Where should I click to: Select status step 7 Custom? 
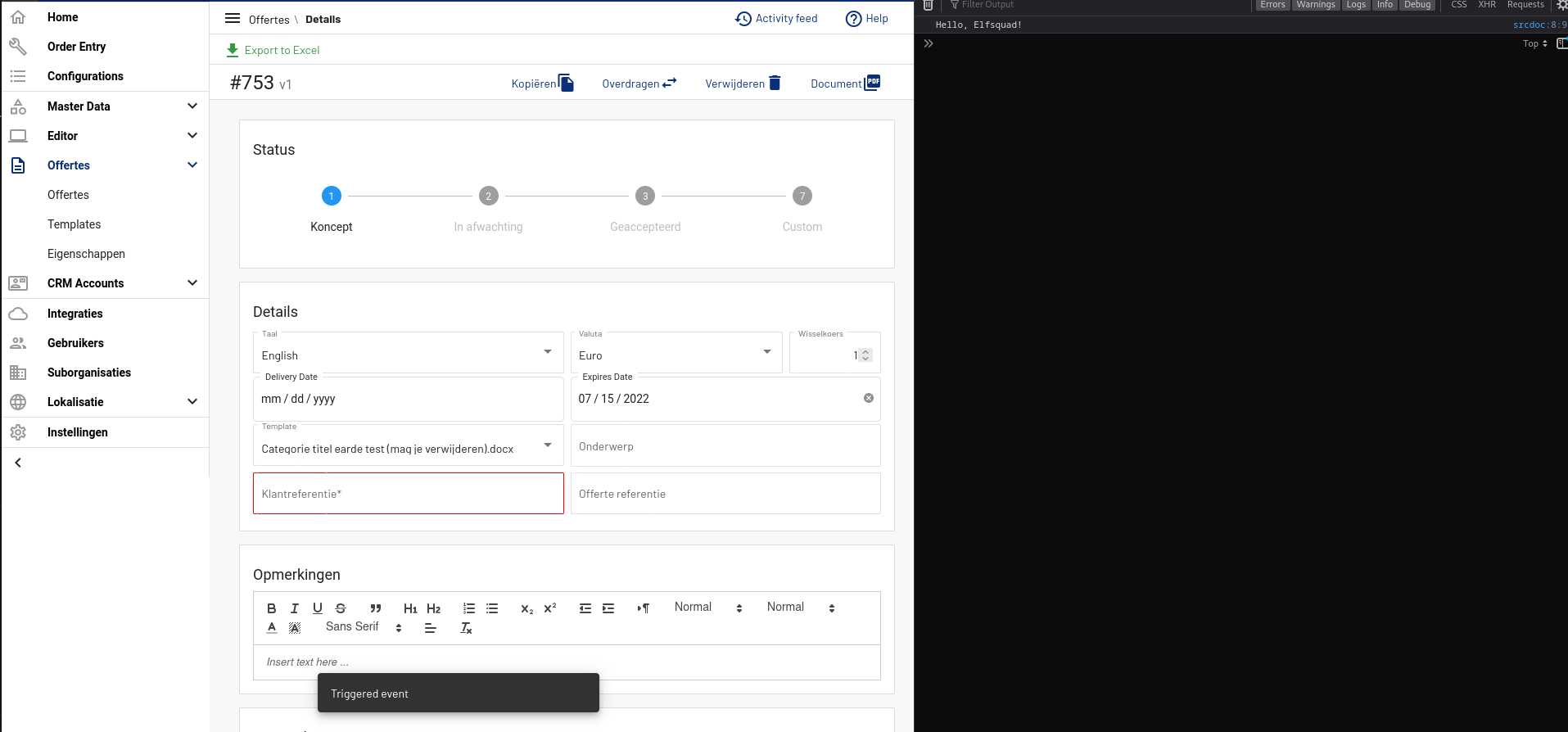[x=802, y=196]
